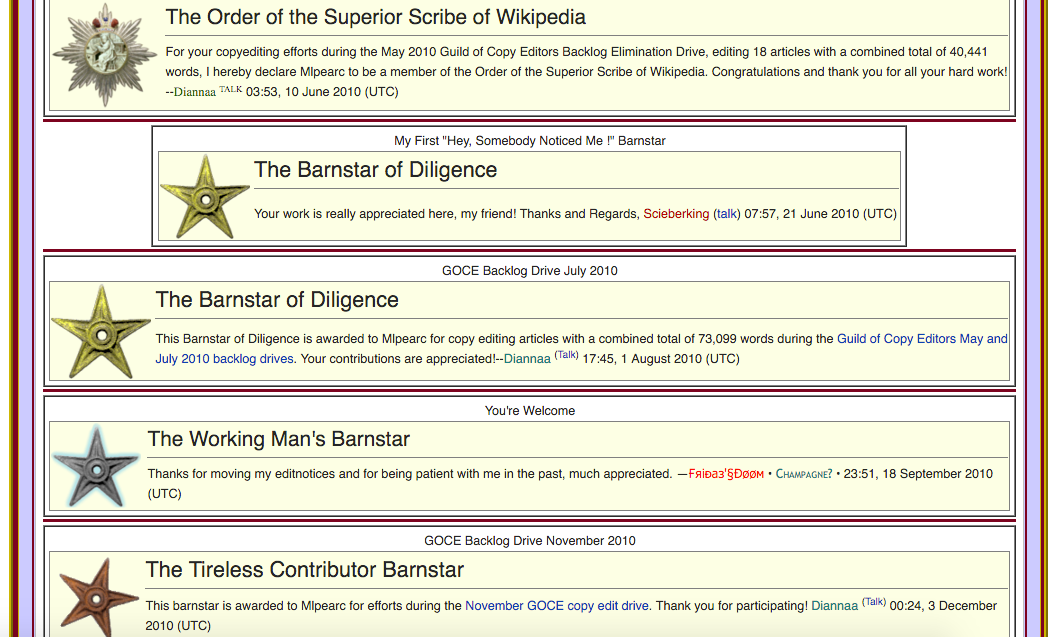1059x637 pixels.
Task: Open the Talk link dated 3 December 2010
Action: (x=874, y=601)
